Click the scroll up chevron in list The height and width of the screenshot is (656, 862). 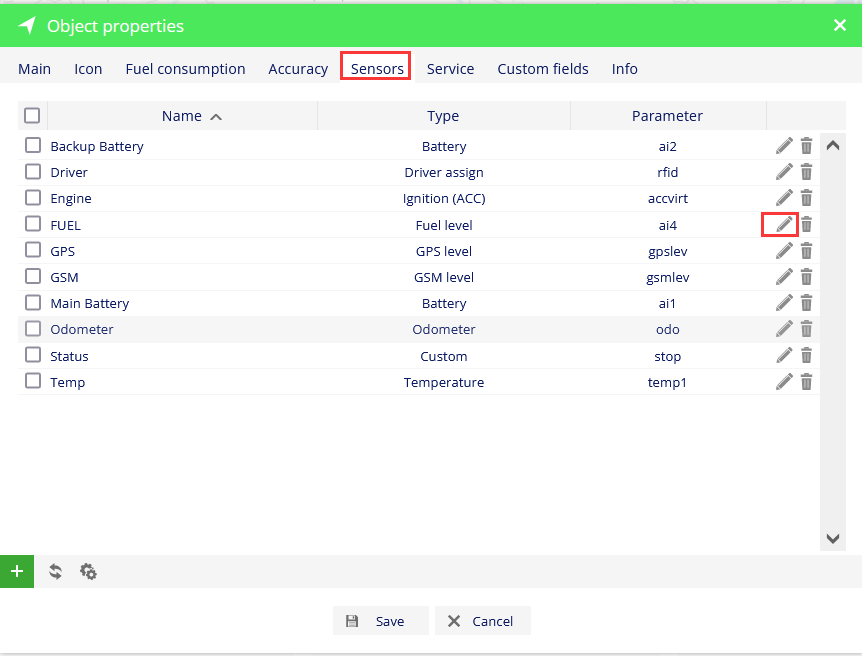[x=833, y=146]
